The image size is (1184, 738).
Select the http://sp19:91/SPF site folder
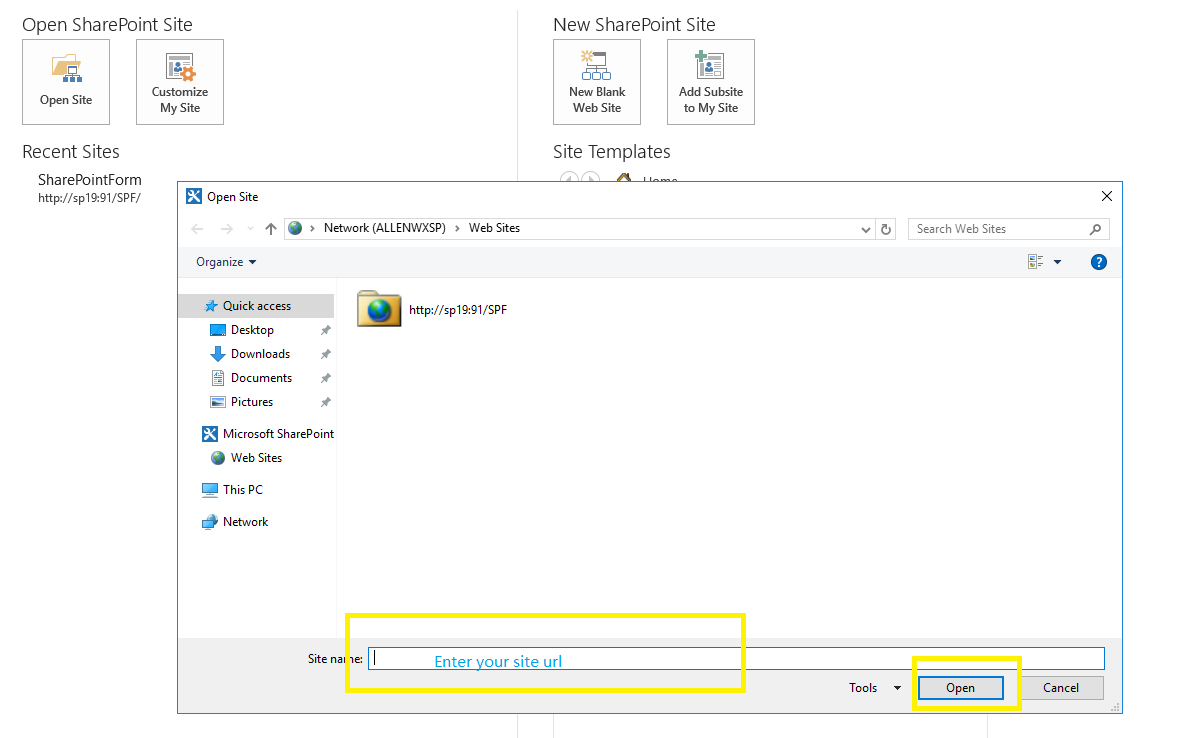pos(432,309)
